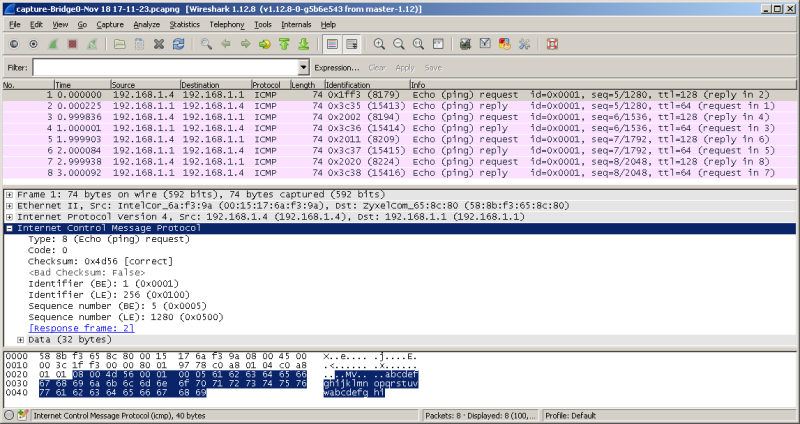Select packet 2 with ID 0x3c35

coord(399,106)
